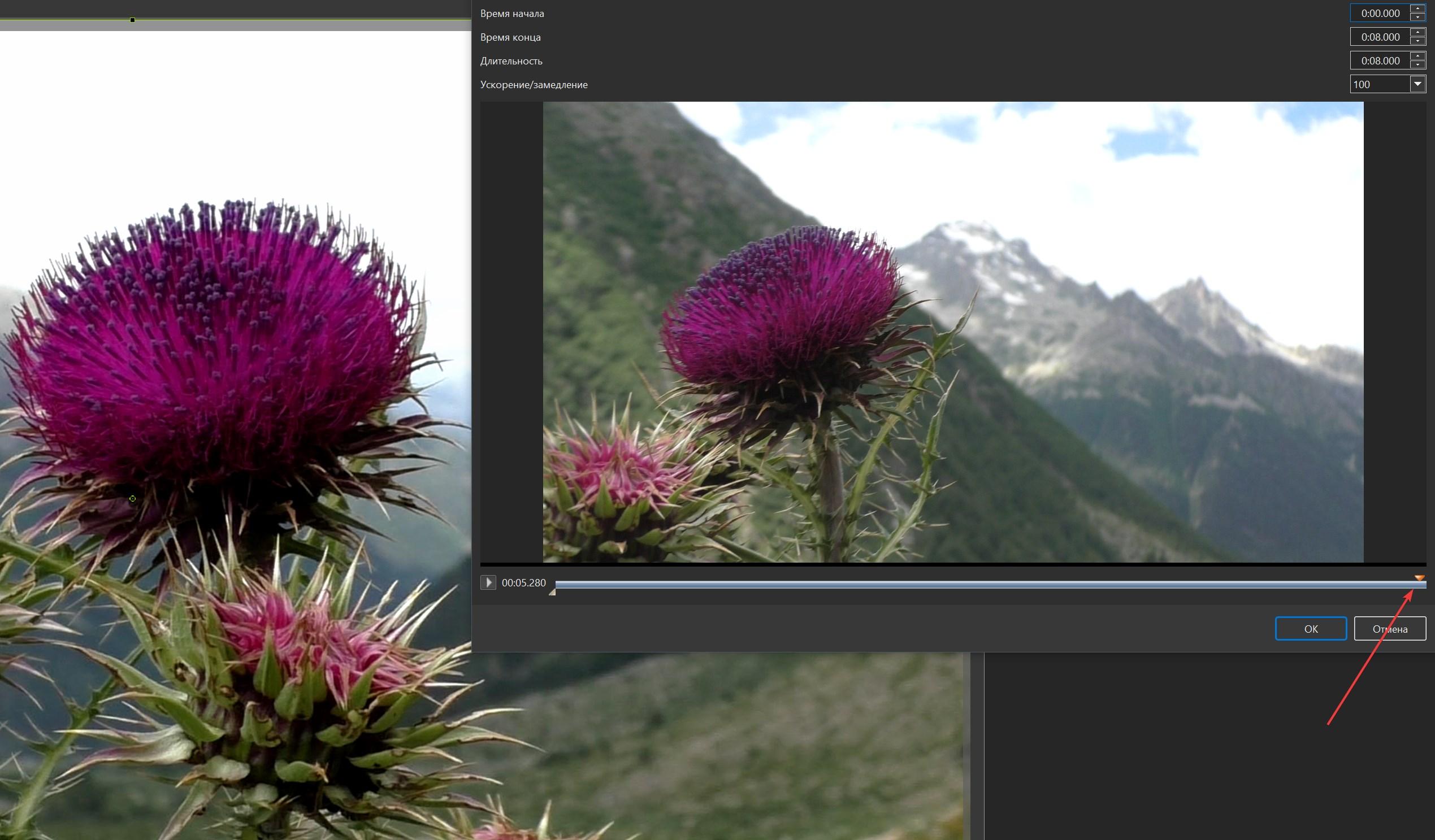Decrease Время конца with down arrow
The height and width of the screenshot is (840, 1435).
(1417, 41)
